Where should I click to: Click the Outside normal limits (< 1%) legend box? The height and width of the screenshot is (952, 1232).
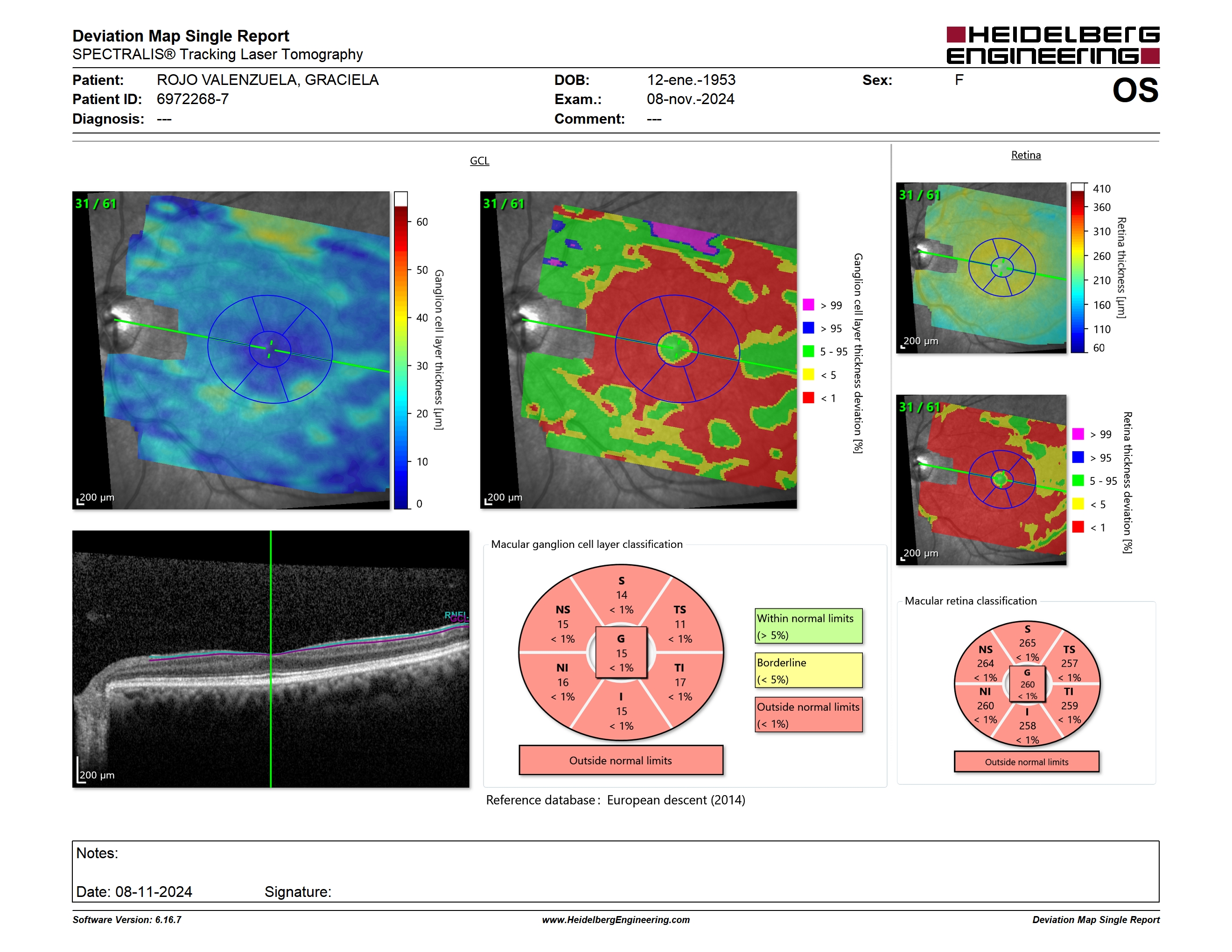point(808,714)
